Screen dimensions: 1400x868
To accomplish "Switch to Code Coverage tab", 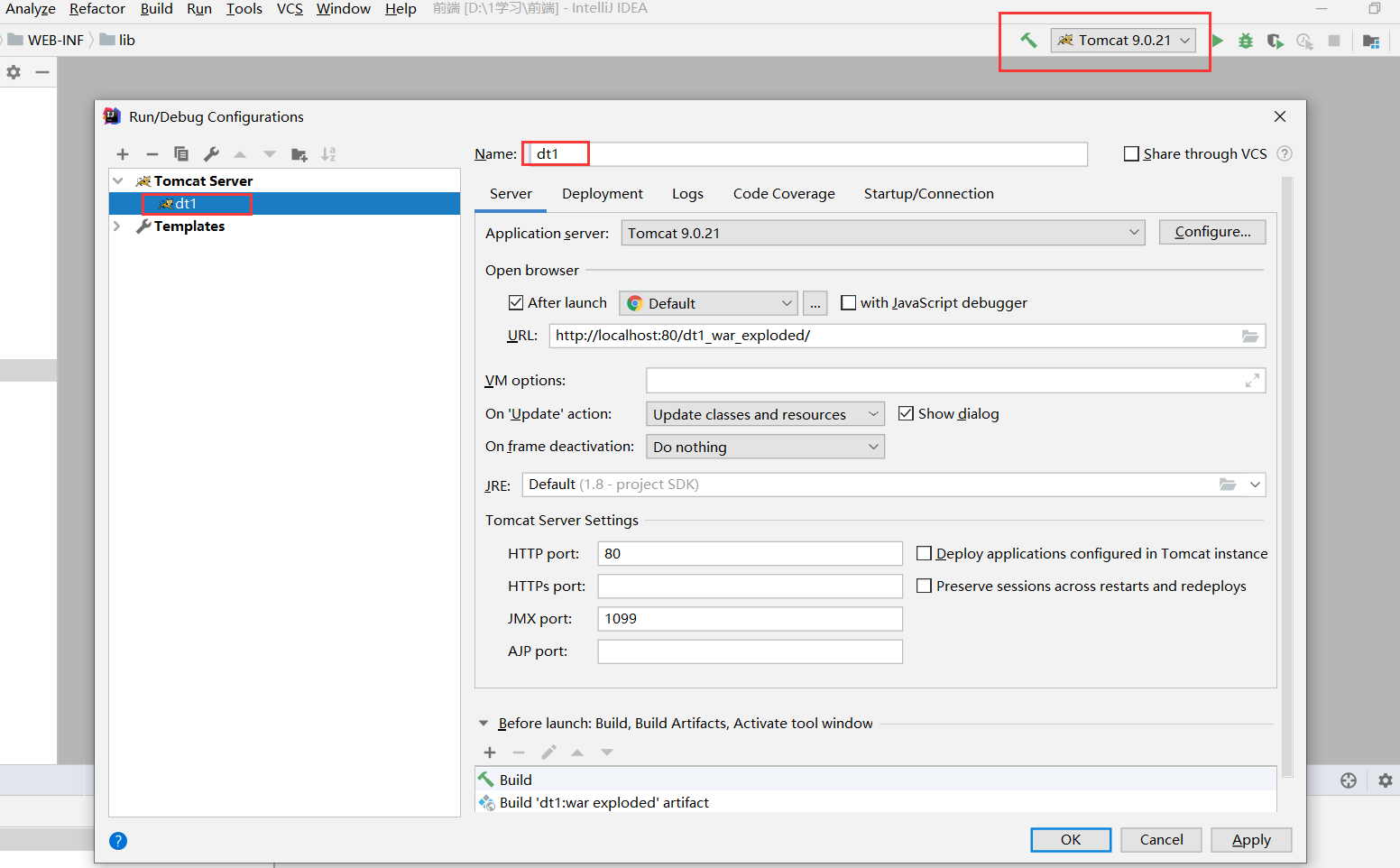I will coord(784,193).
